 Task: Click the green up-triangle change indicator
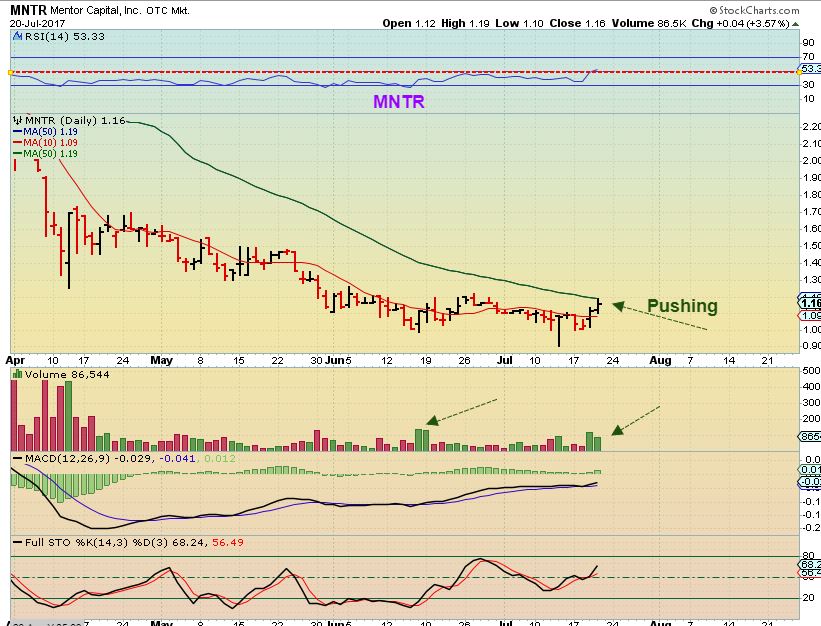point(795,24)
